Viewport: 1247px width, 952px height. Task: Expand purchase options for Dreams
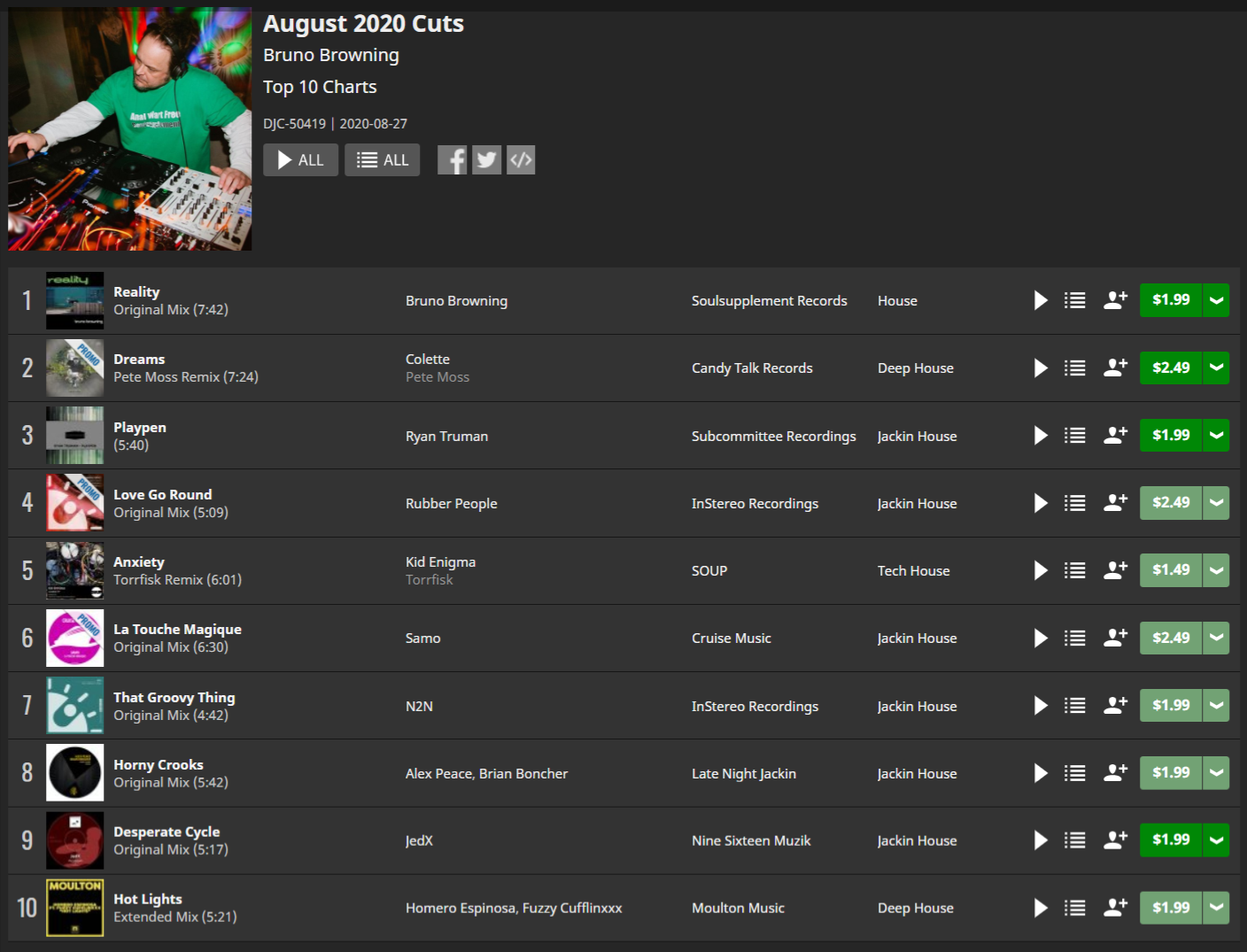[x=1217, y=368]
